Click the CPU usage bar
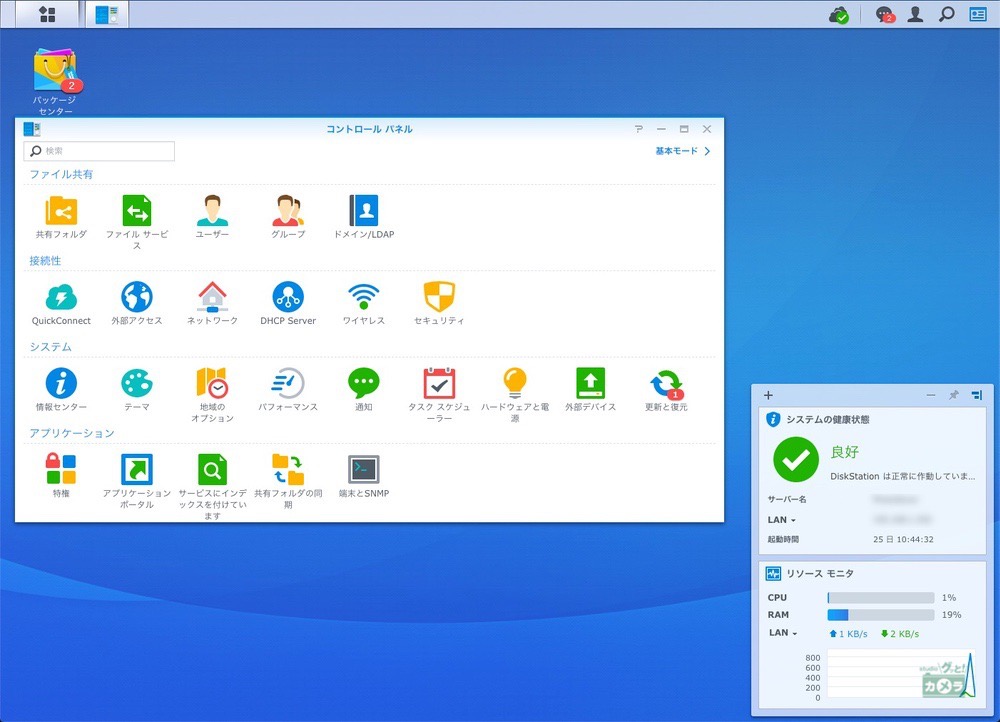 881,598
